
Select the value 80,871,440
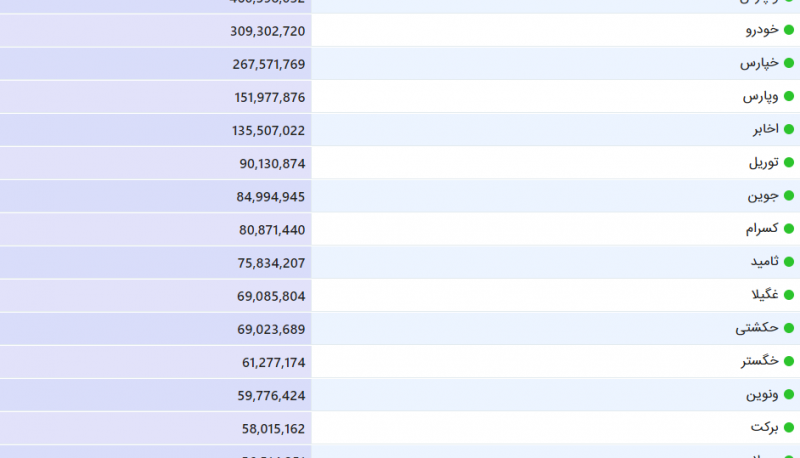coord(272,230)
